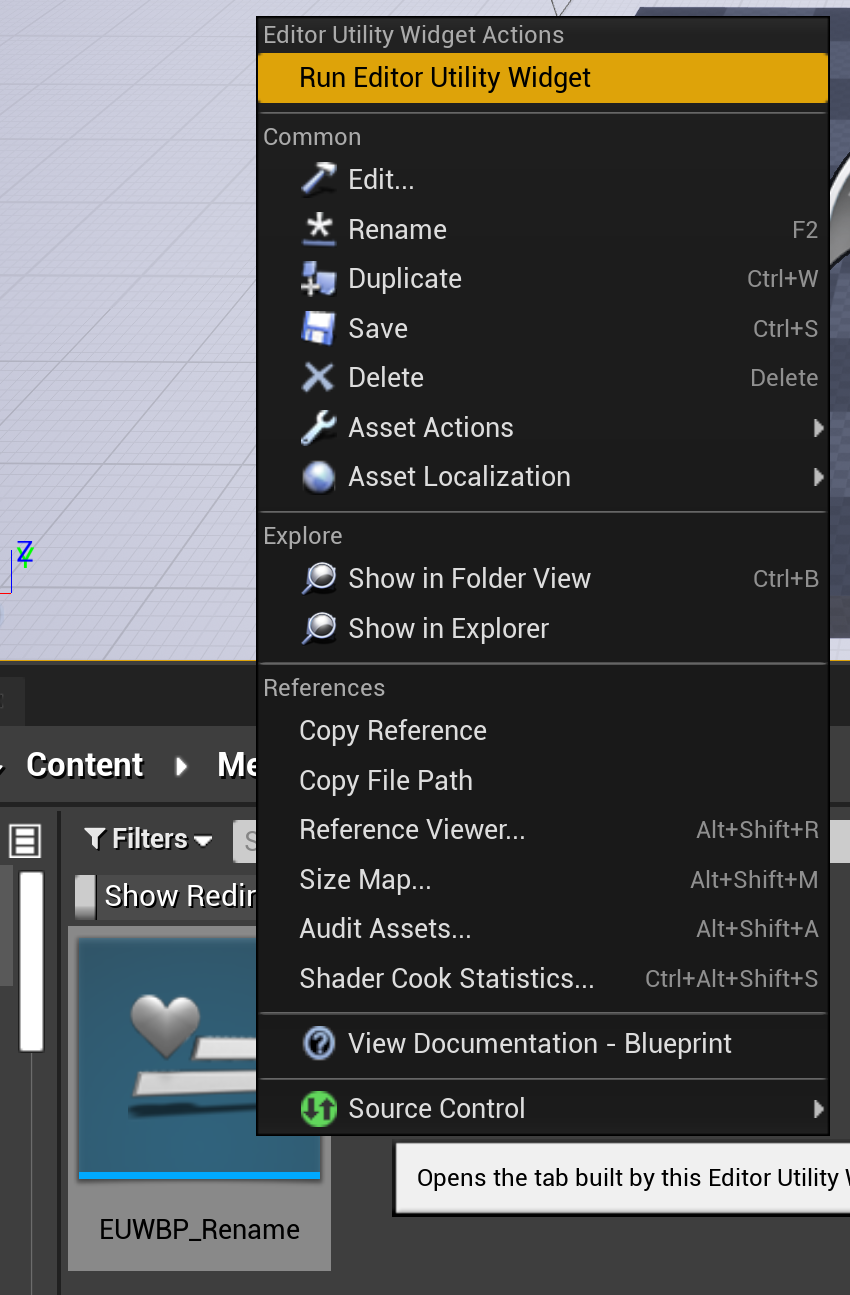
Task: Click the Rename asterisk icon
Action: click(x=319, y=229)
